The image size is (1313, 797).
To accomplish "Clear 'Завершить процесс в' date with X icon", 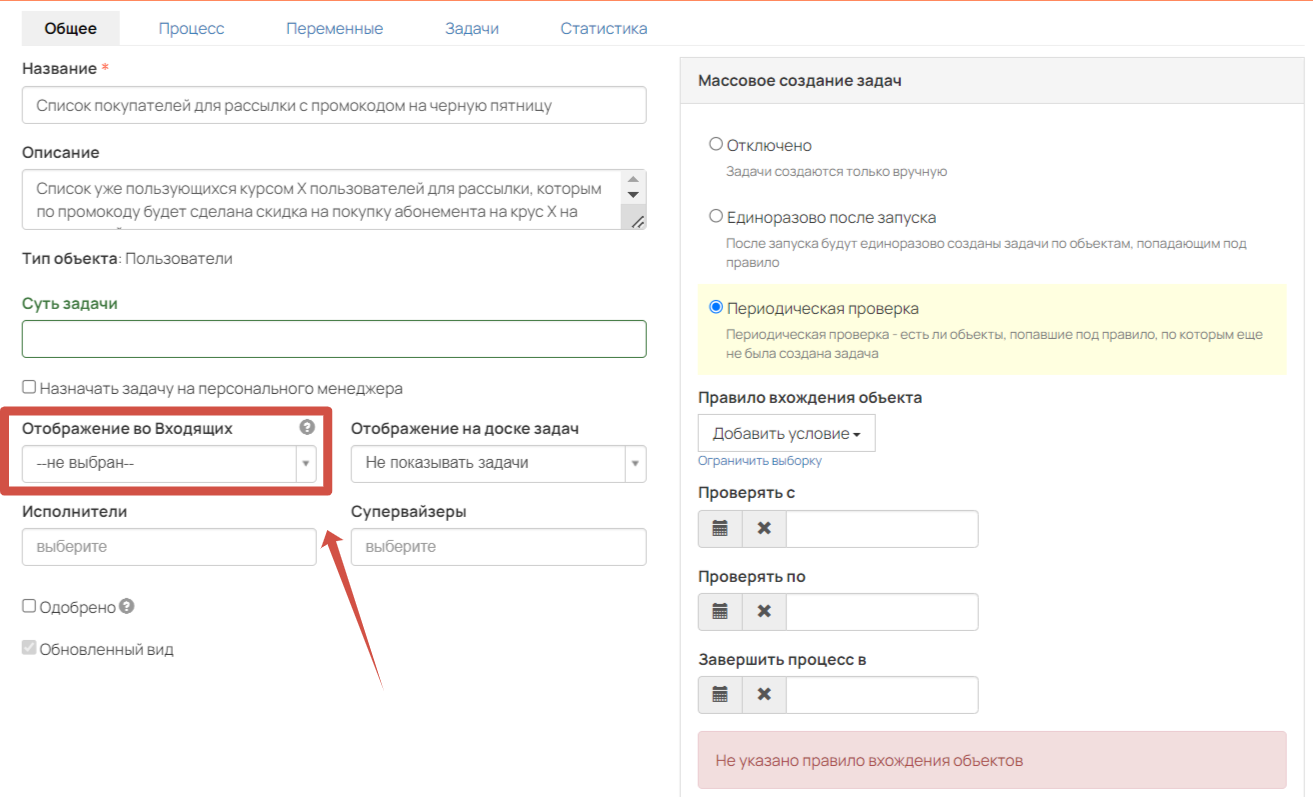I will (x=764, y=695).
